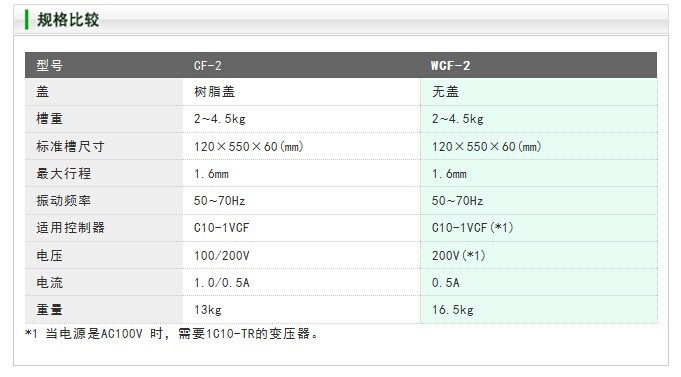This screenshot has width=681, height=377.
Task: Select the WCF-2 column header
Action: pos(450,66)
